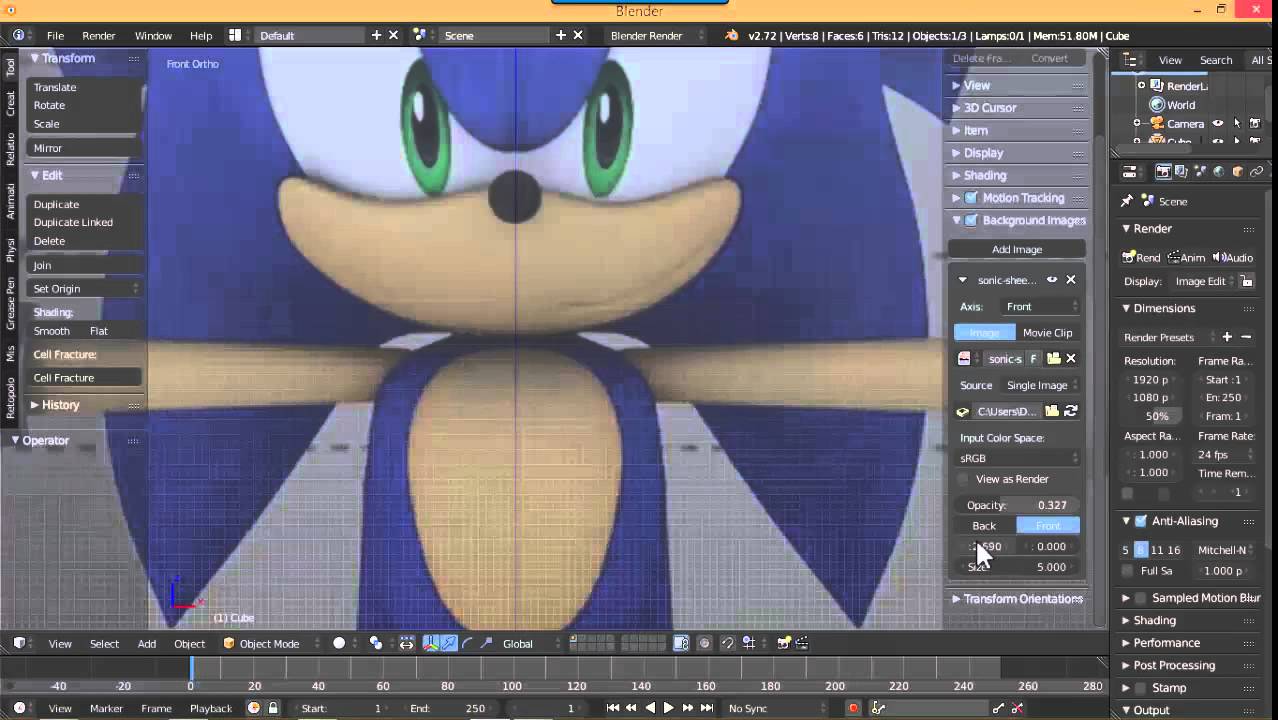1278x720 pixels.
Task: Click the pin icon beside Scene
Action: [x=1127, y=201]
